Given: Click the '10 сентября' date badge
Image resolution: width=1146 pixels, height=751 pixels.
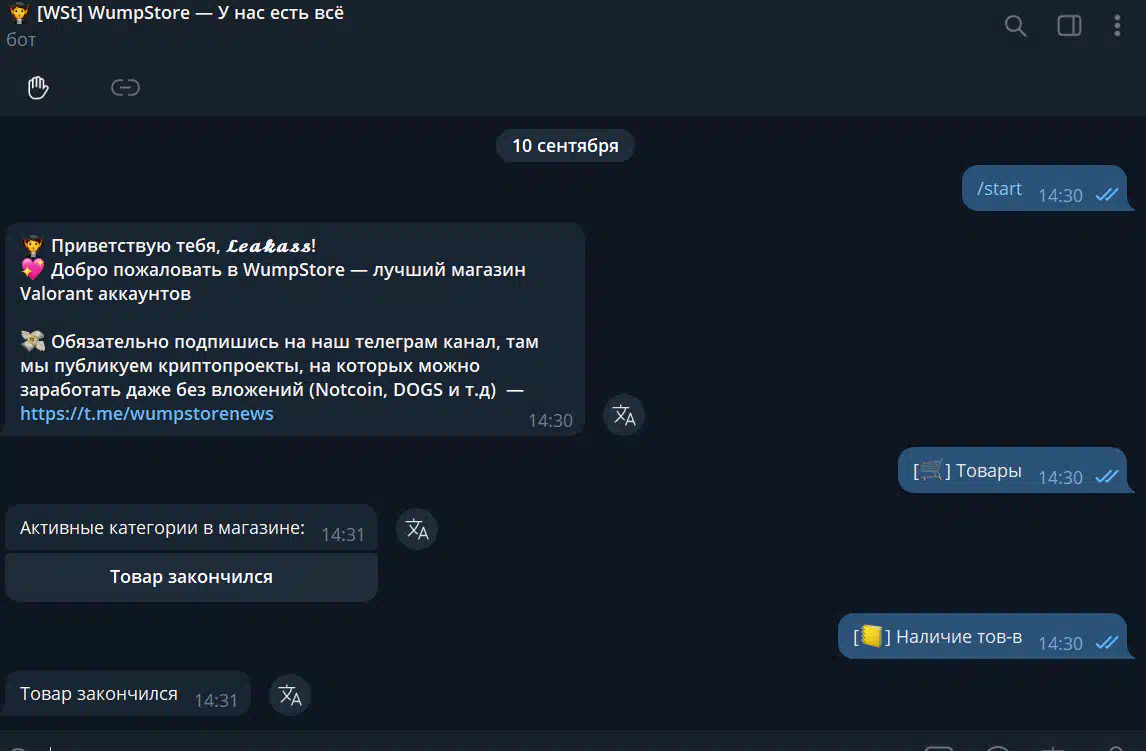Looking at the screenshot, I should pyautogui.click(x=565, y=145).
